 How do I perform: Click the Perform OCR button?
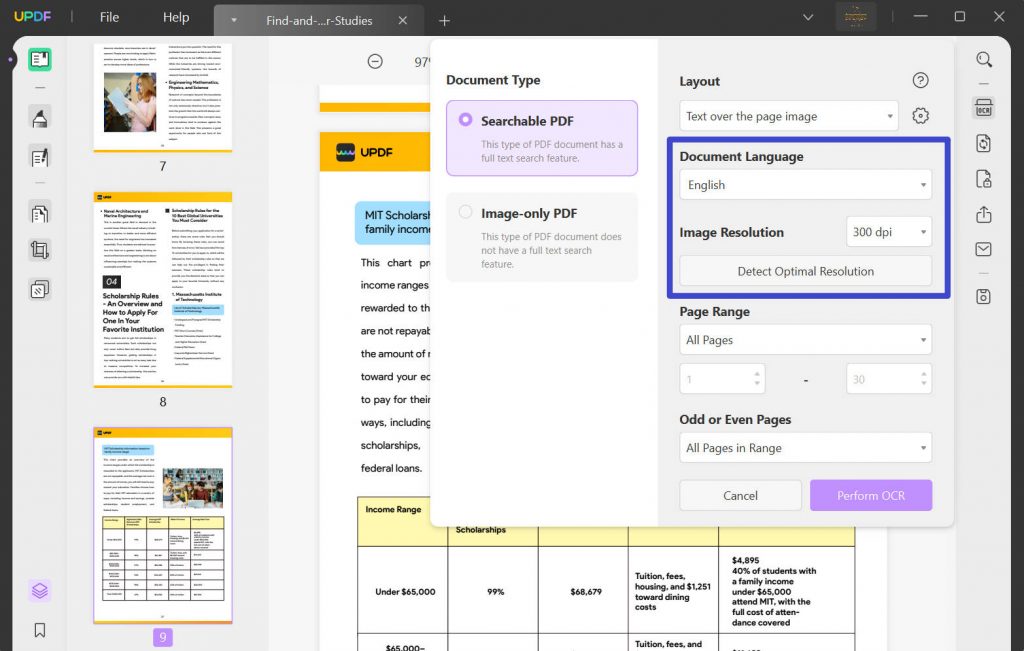pyautogui.click(x=870, y=495)
